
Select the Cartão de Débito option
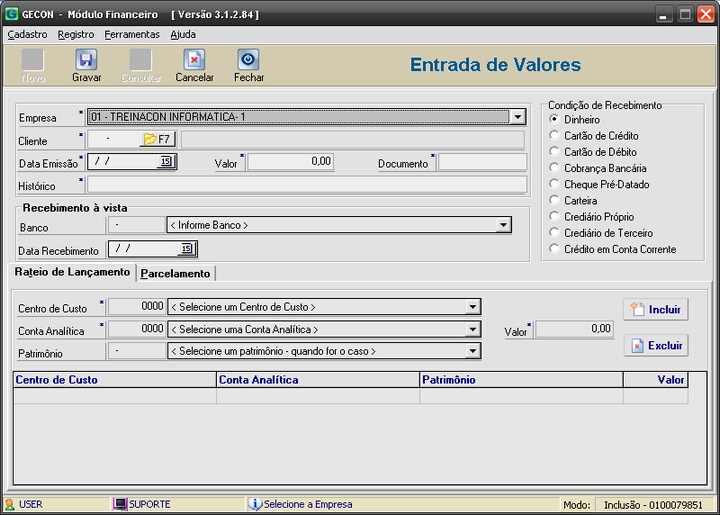click(x=554, y=151)
